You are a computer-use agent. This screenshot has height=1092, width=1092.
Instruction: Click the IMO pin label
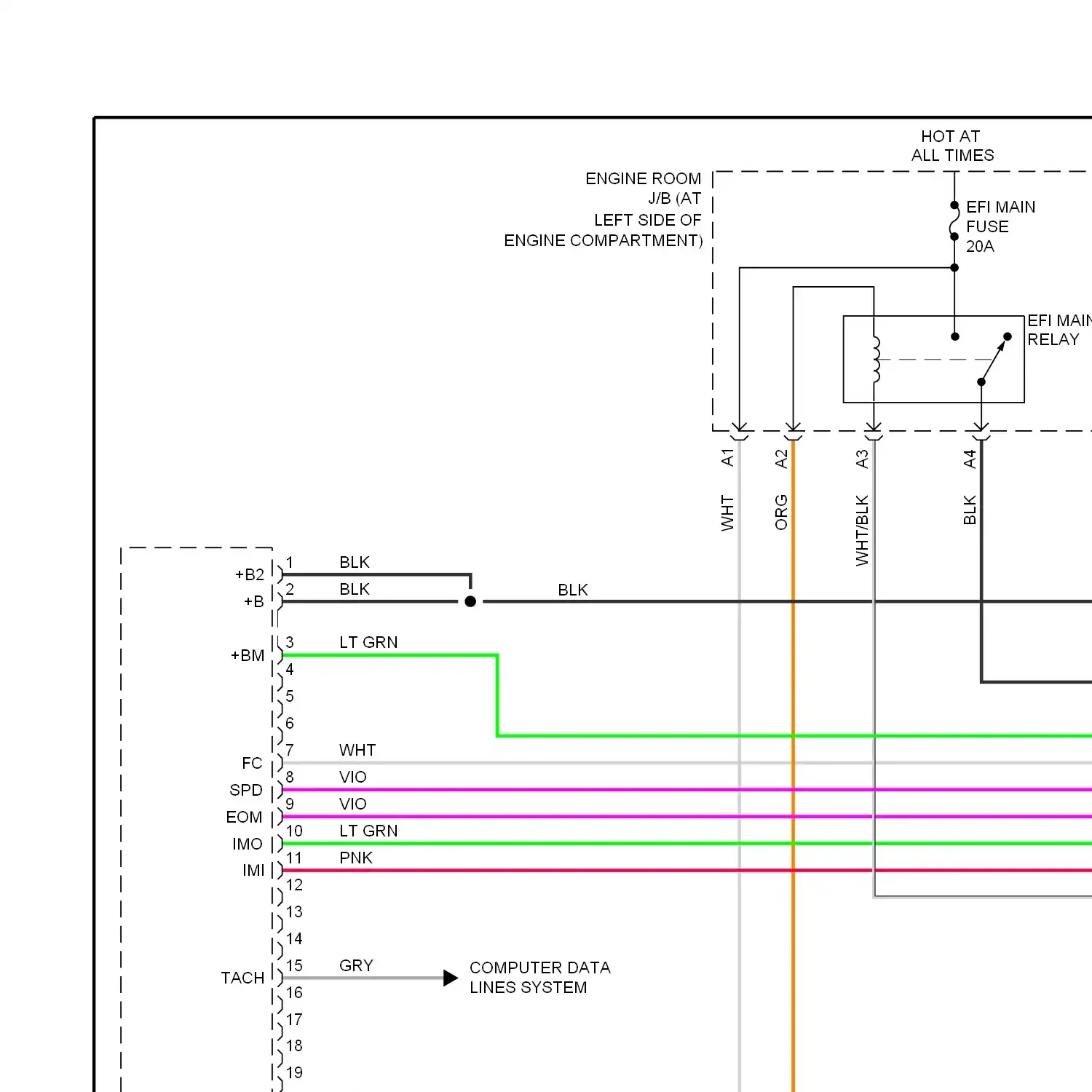(x=248, y=844)
